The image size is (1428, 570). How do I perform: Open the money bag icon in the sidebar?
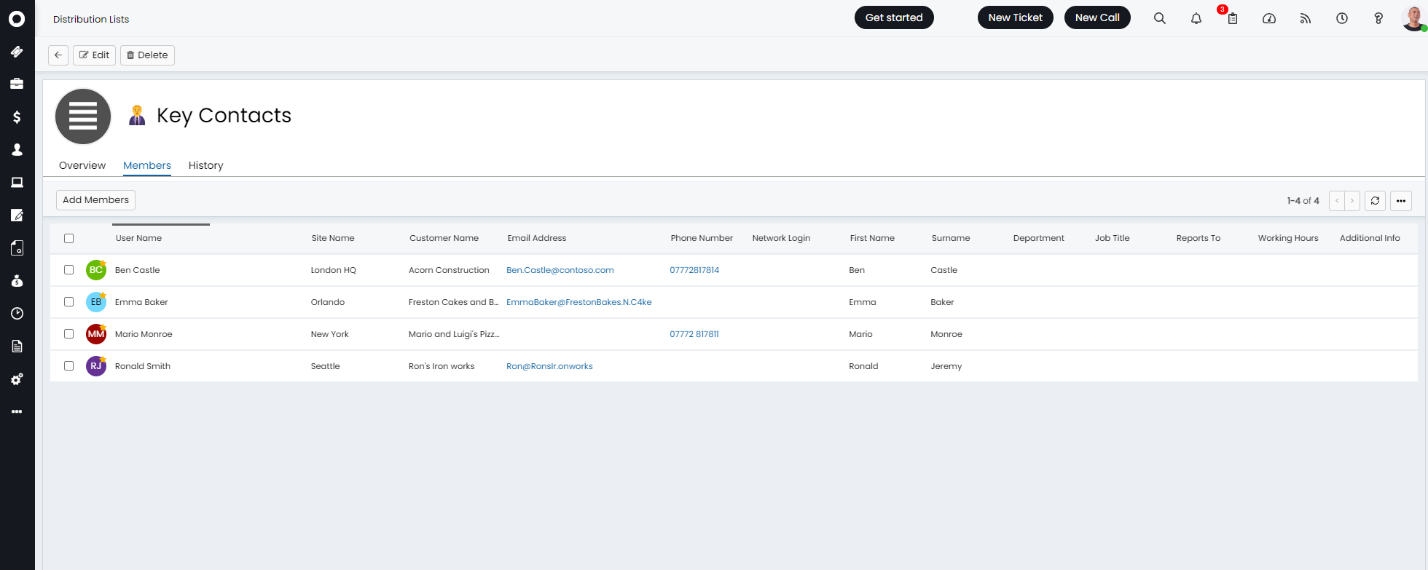click(17, 281)
